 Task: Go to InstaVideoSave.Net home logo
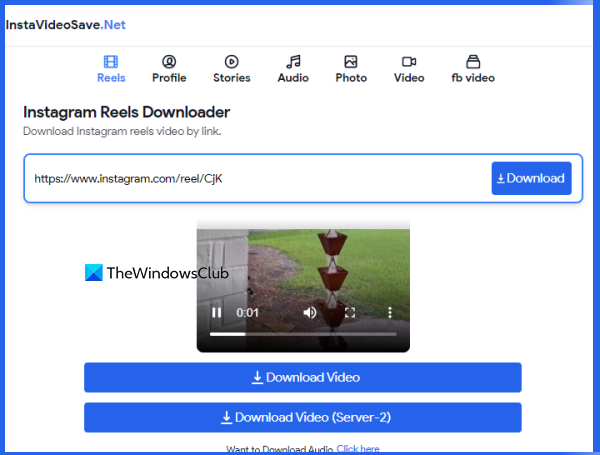click(x=66, y=24)
